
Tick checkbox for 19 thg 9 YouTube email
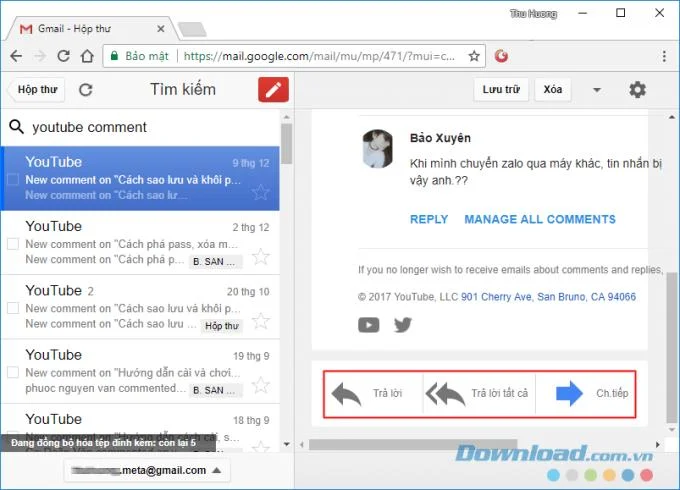coord(13,372)
